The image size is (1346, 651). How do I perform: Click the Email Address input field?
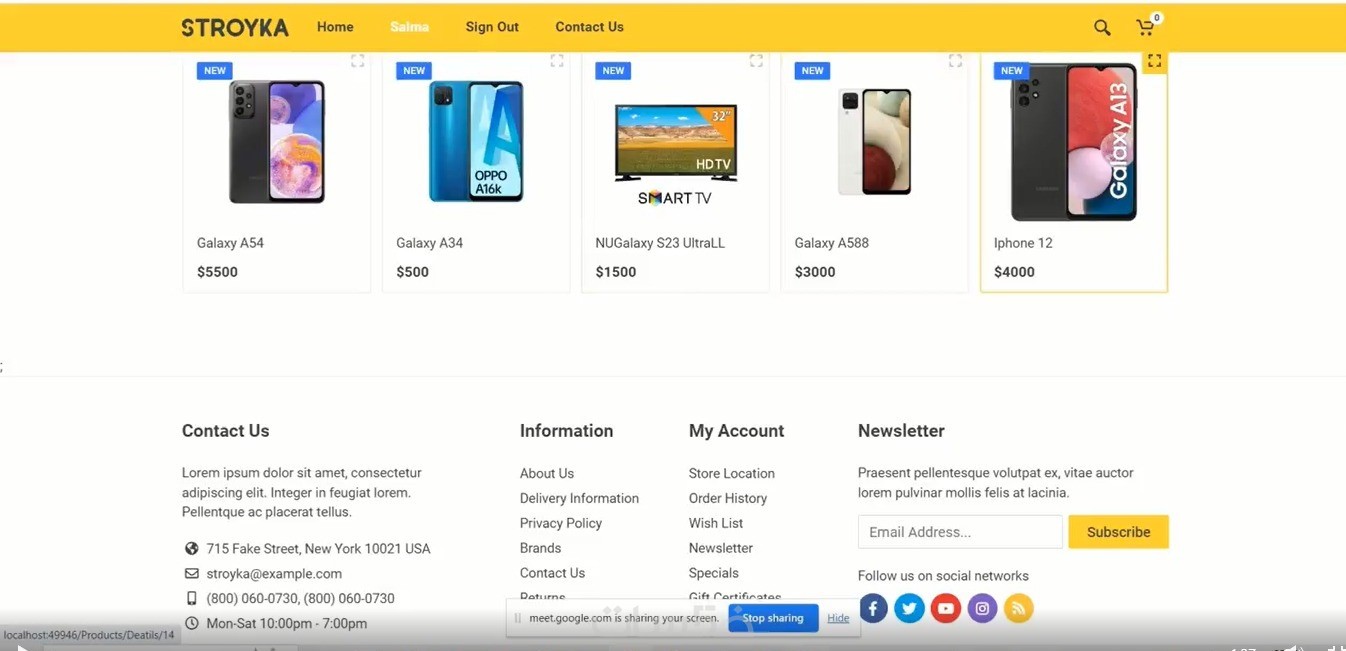(x=960, y=532)
